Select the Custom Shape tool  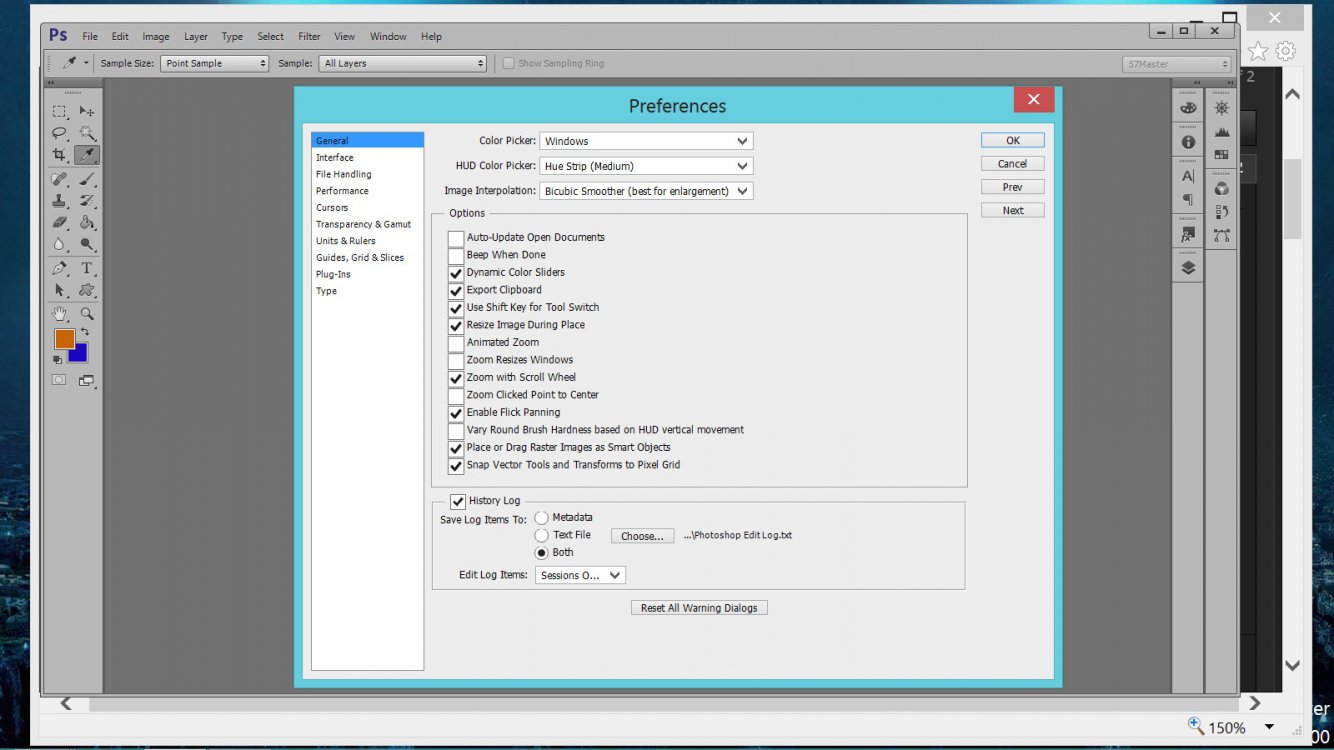[87, 290]
